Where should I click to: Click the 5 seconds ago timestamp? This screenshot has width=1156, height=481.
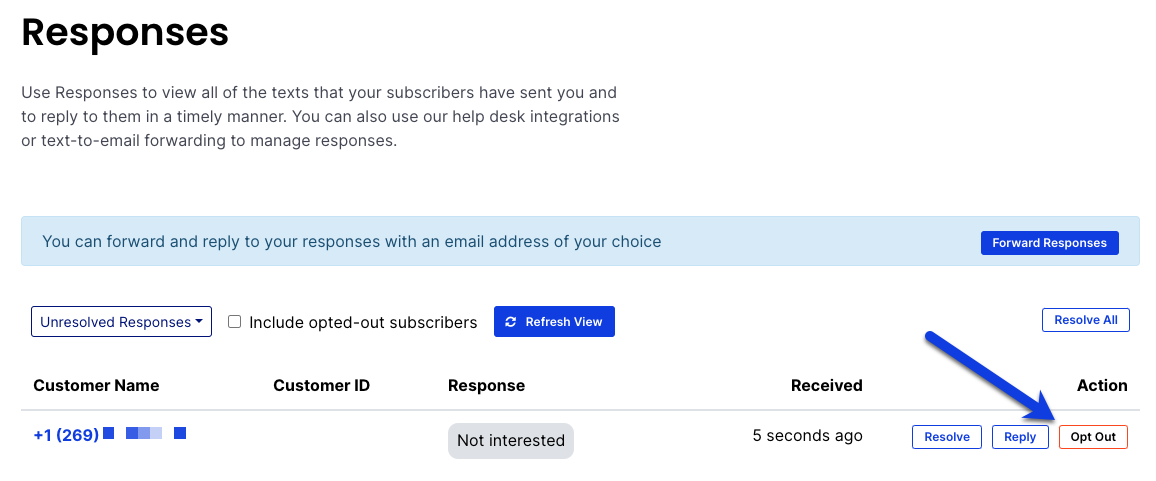[807, 435]
